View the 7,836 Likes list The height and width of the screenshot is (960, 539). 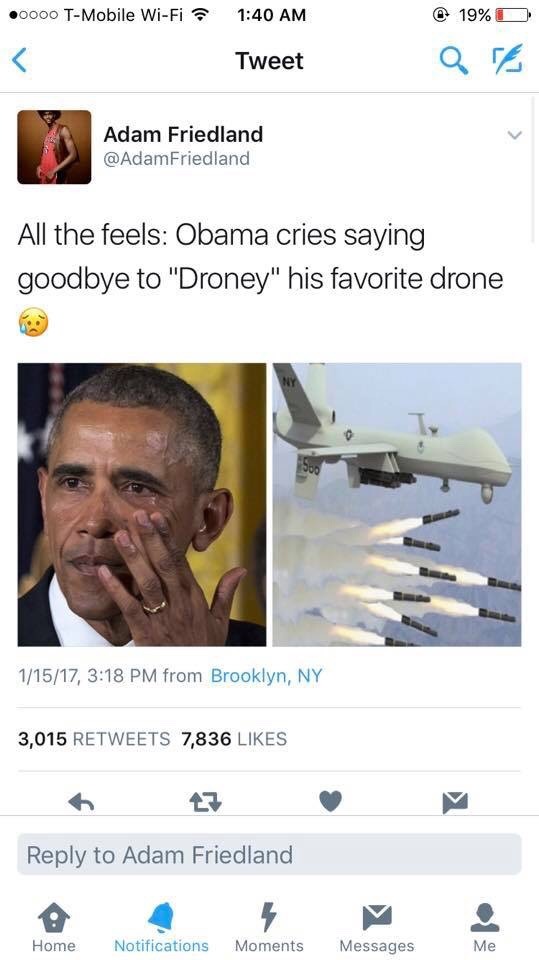234,739
